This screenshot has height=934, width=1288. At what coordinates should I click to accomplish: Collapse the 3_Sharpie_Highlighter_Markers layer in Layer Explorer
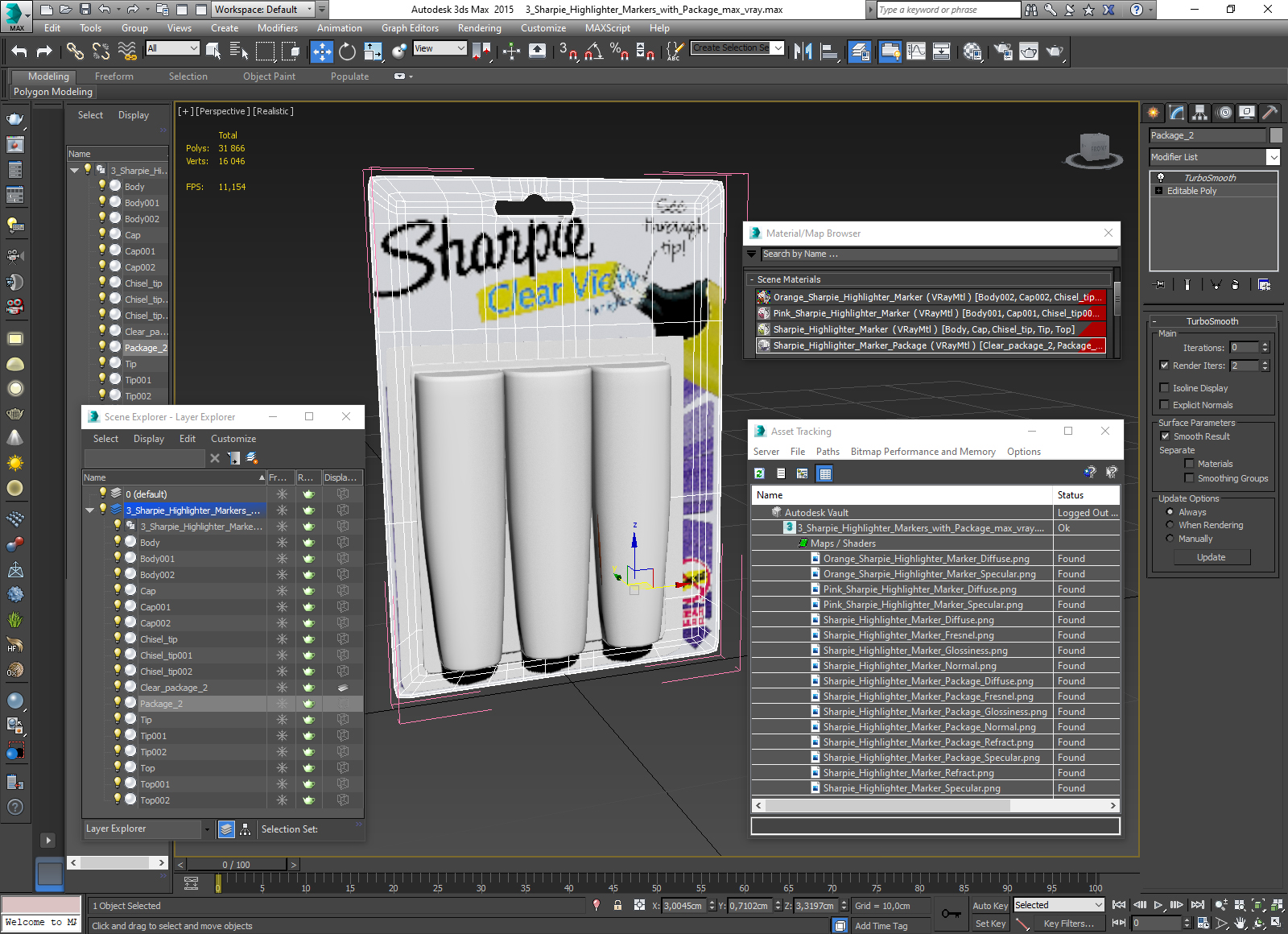[x=90, y=510]
